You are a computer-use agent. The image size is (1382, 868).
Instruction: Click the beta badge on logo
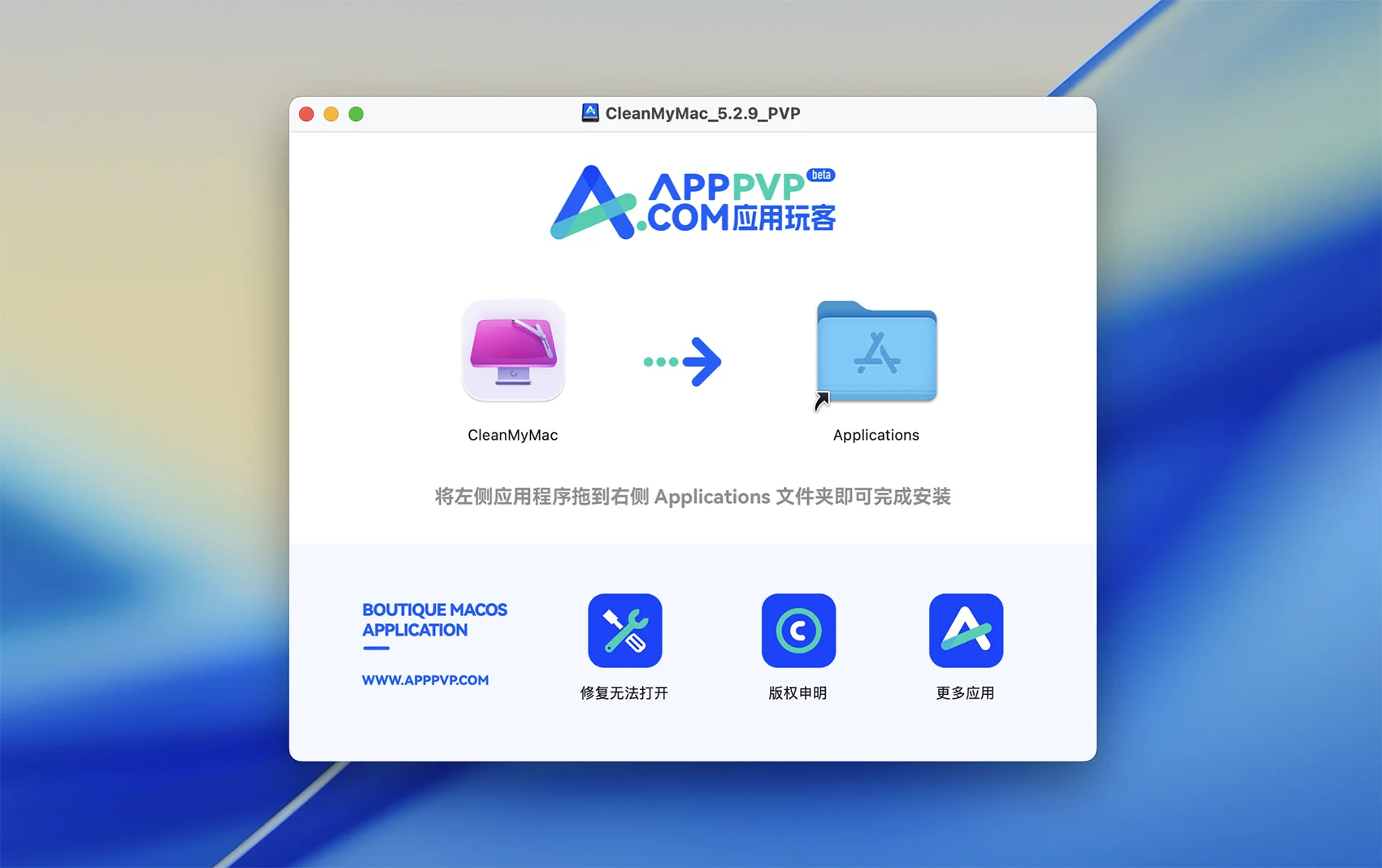pos(821,175)
